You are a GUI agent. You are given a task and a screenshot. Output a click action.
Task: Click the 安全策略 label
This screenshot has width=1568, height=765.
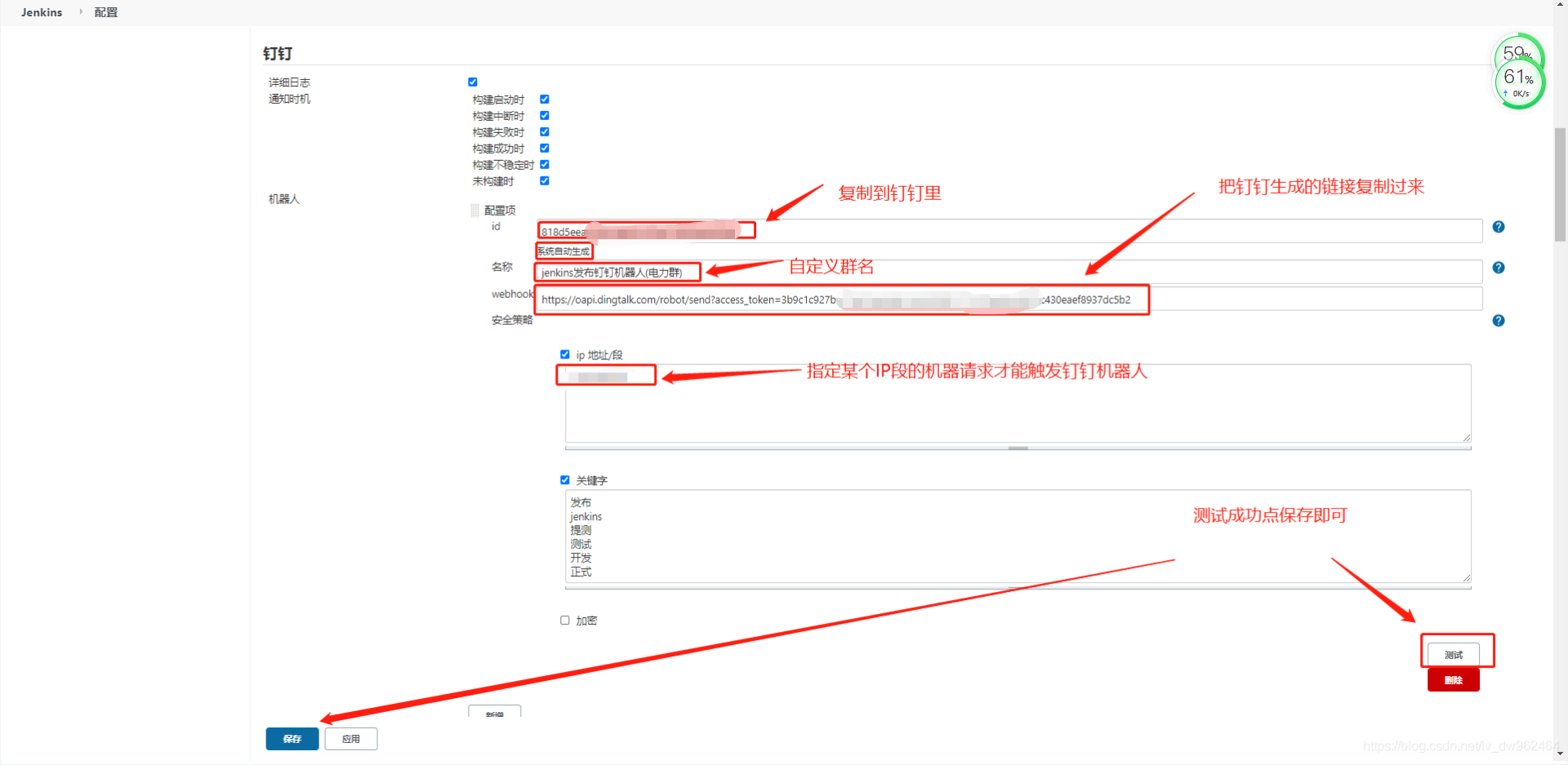click(x=512, y=320)
